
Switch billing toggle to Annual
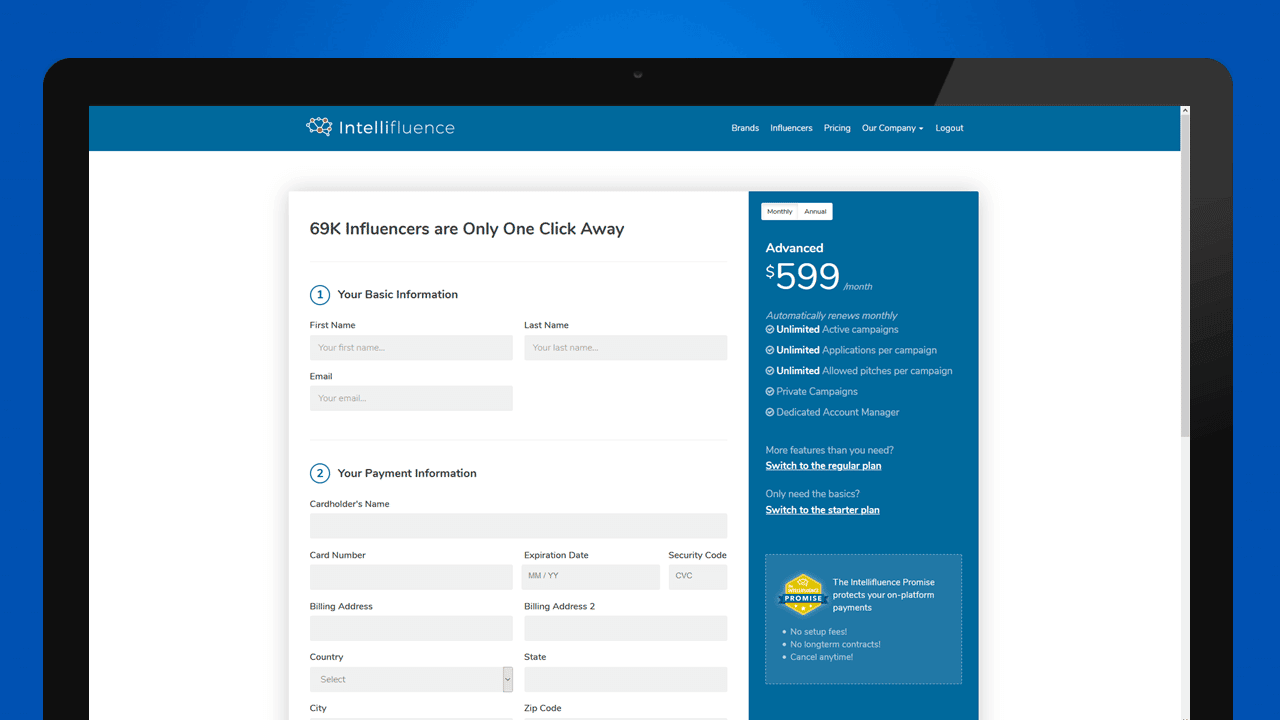pyautogui.click(x=816, y=211)
